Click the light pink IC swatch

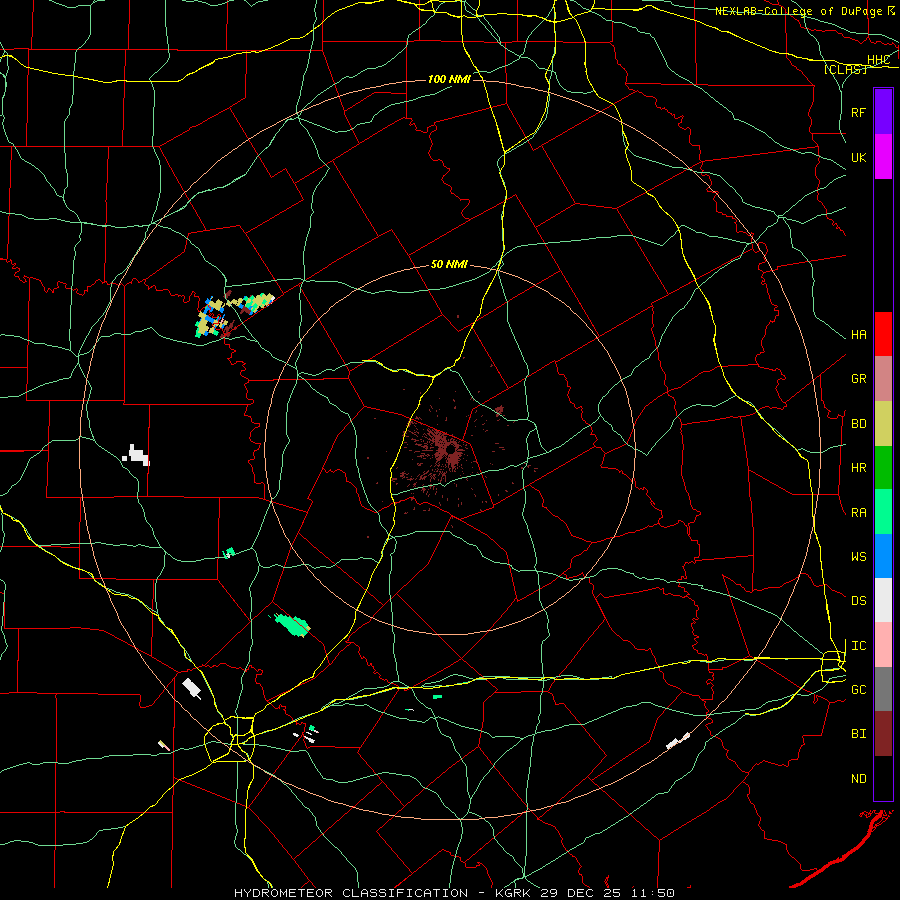click(883, 645)
